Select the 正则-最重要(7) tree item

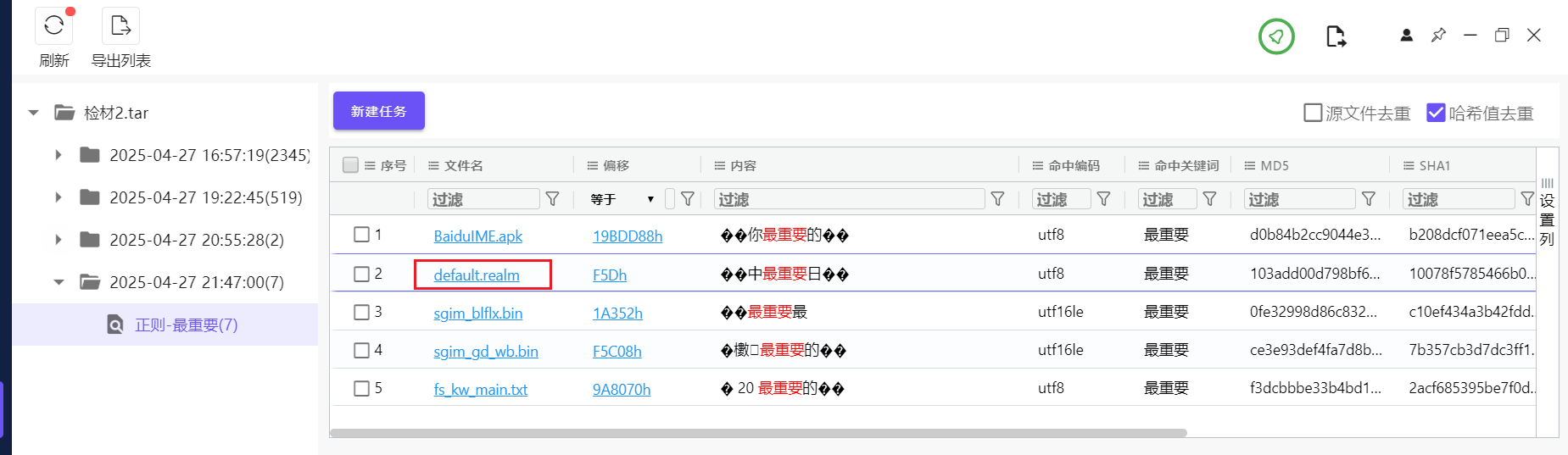(186, 325)
